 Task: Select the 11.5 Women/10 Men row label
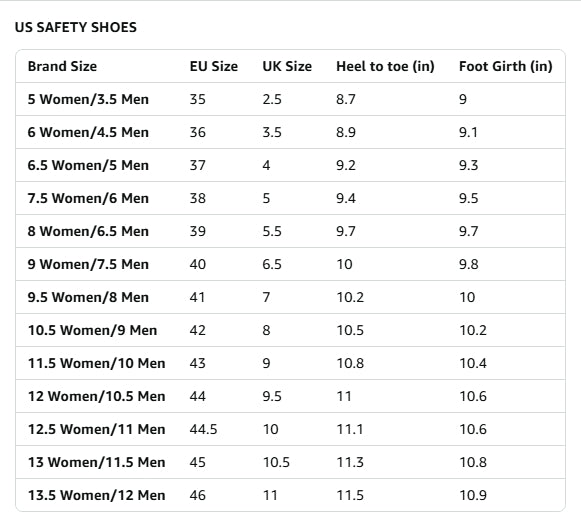96,363
